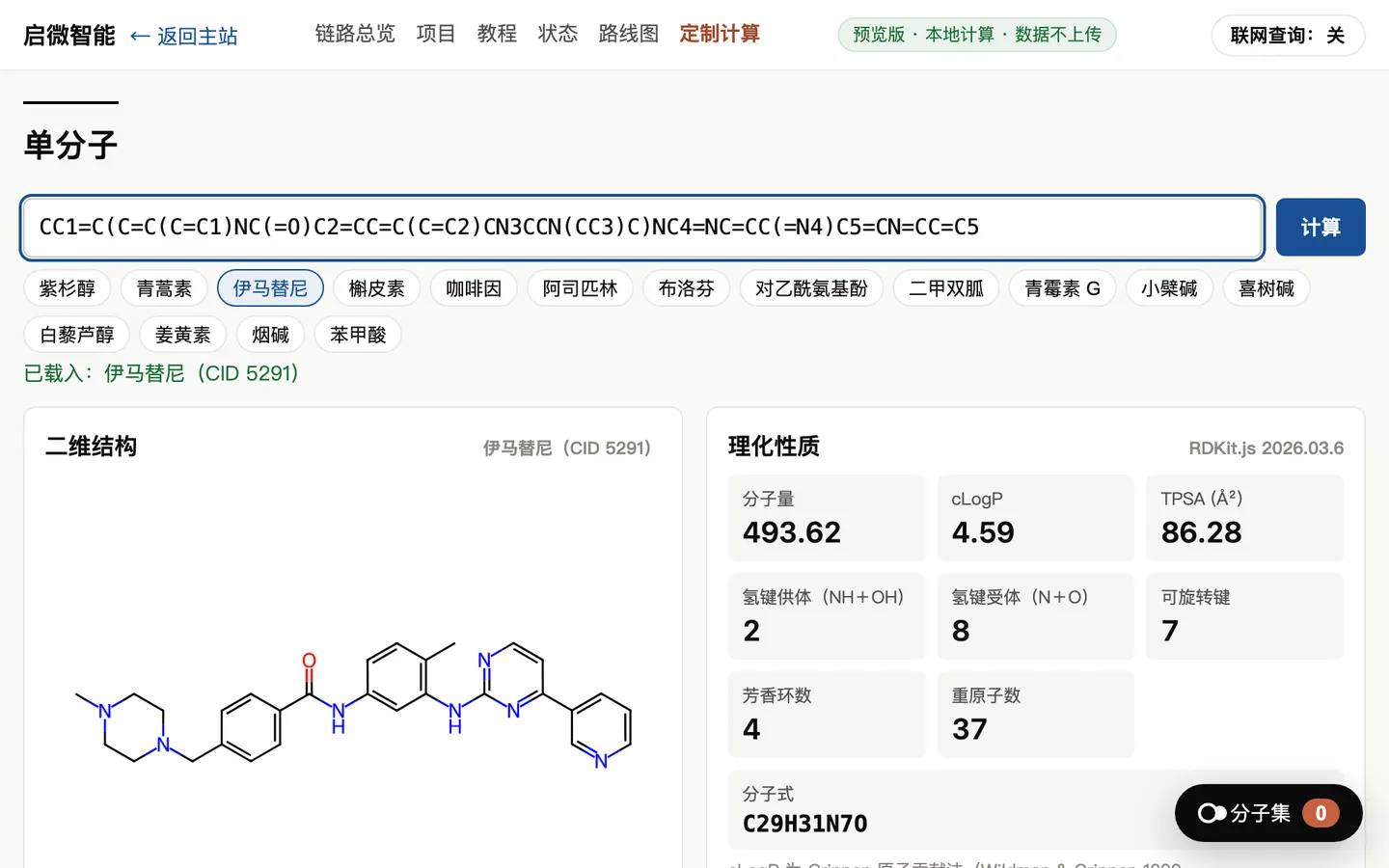Load the 青蒿素 example
Viewport: 1389px width, 868px height.
[164, 288]
